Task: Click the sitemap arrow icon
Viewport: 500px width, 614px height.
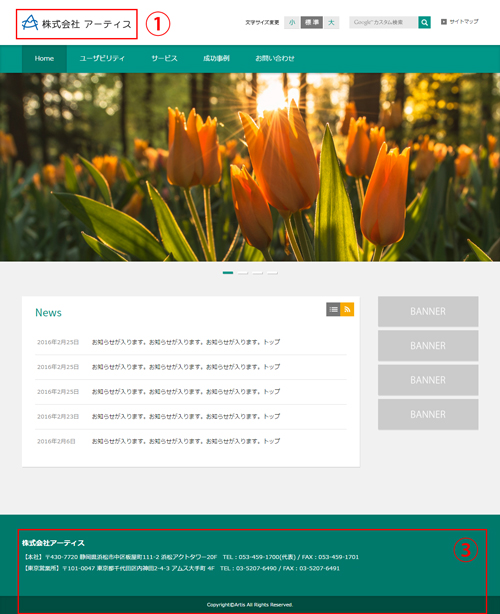Action: click(x=444, y=22)
